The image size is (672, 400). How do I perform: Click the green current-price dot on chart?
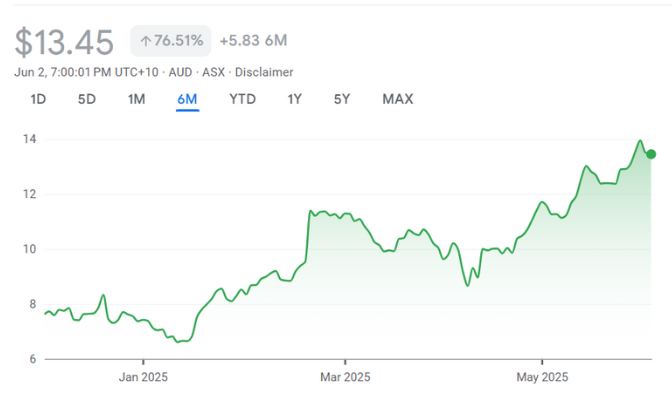[x=651, y=154]
